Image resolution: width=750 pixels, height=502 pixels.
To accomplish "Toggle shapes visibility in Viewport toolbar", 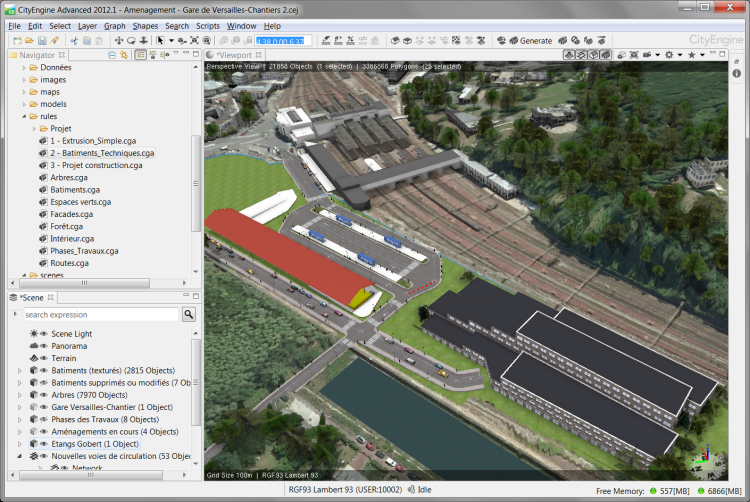I will pyautogui.click(x=594, y=55).
